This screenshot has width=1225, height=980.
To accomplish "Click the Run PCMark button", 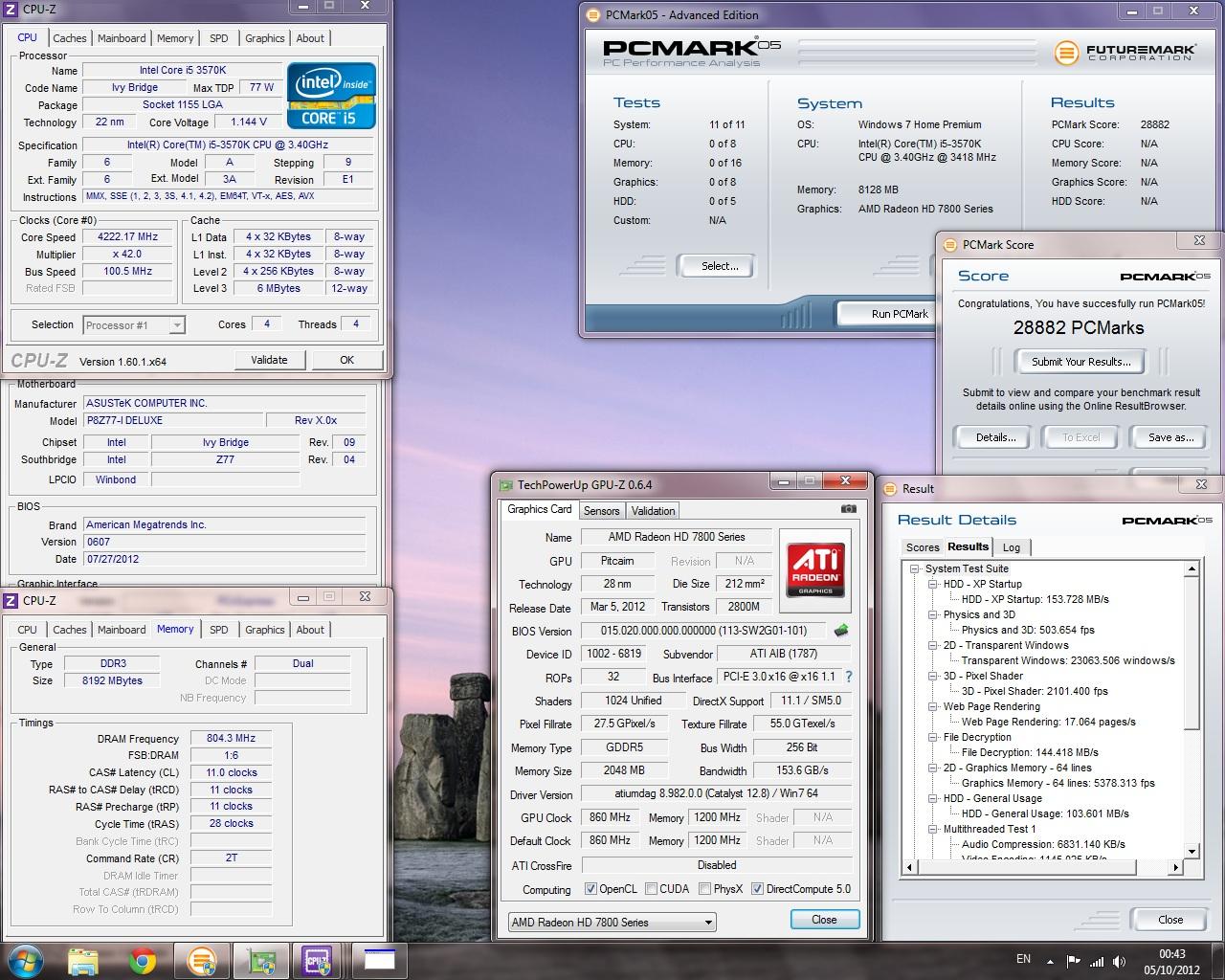I will click(x=886, y=314).
